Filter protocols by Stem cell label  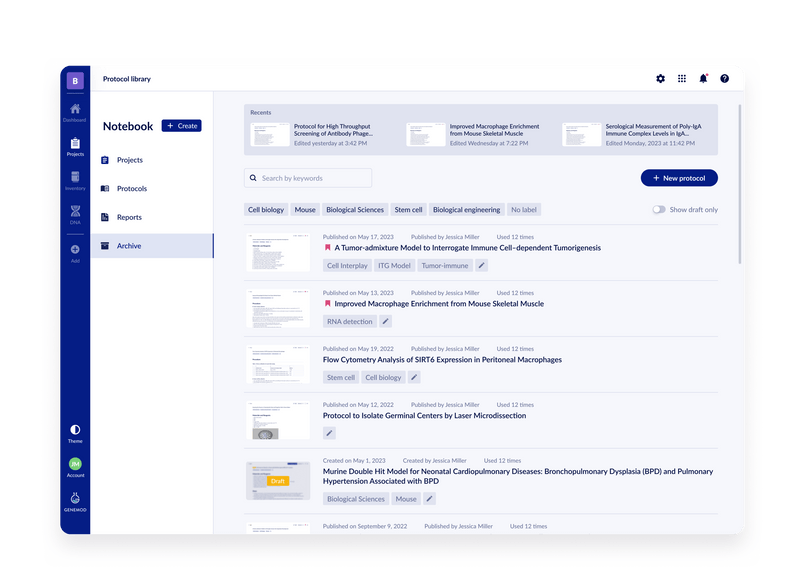click(x=408, y=210)
